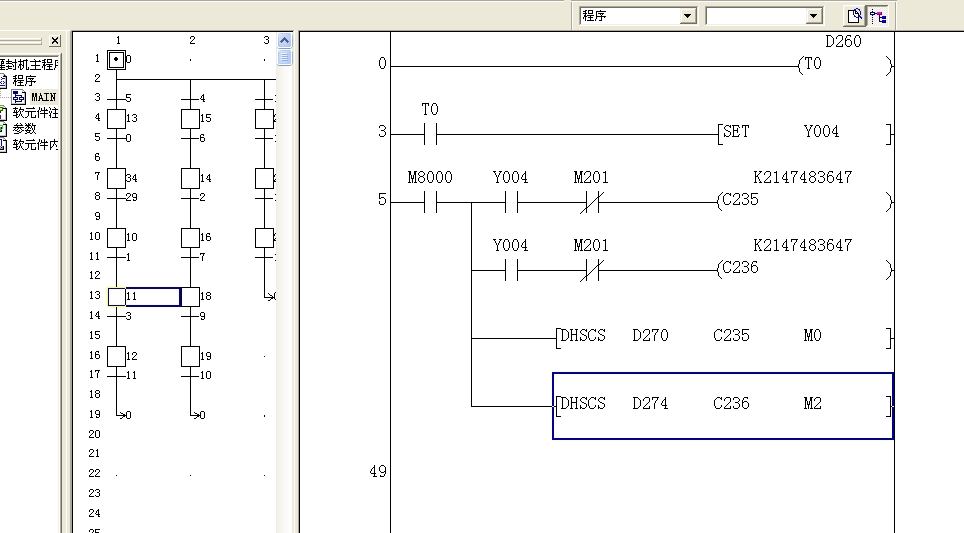This screenshot has height=533, width=964.
Task: Select SFC step block 13
Action: pyautogui.click(x=117, y=119)
